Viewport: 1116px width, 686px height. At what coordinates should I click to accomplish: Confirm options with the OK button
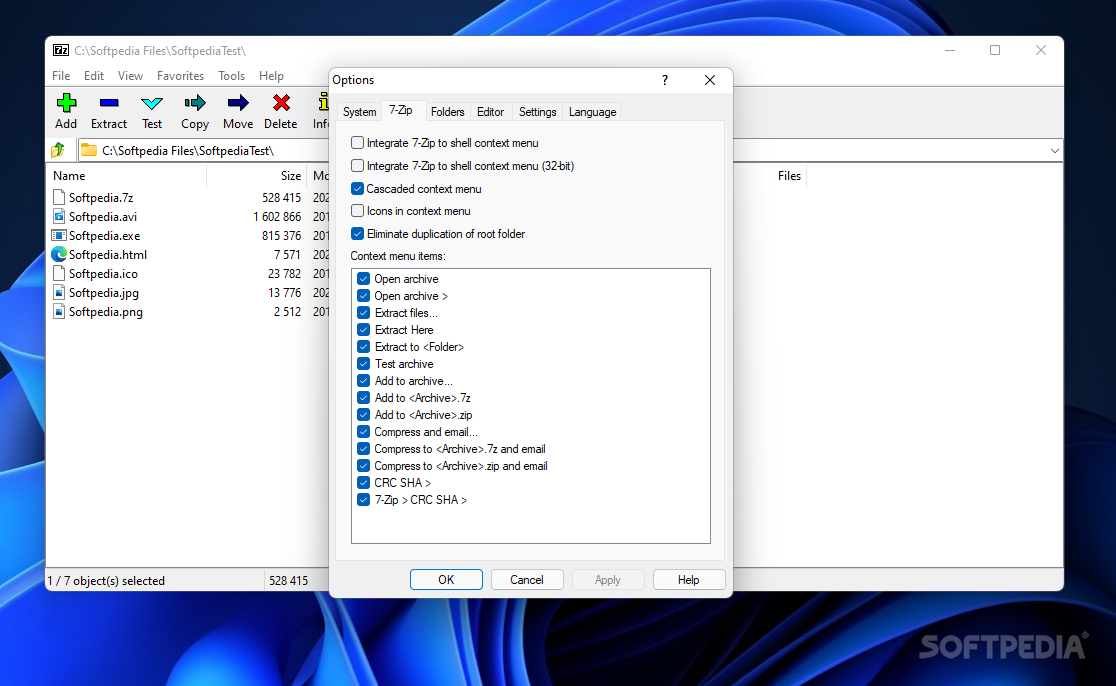[x=446, y=579]
